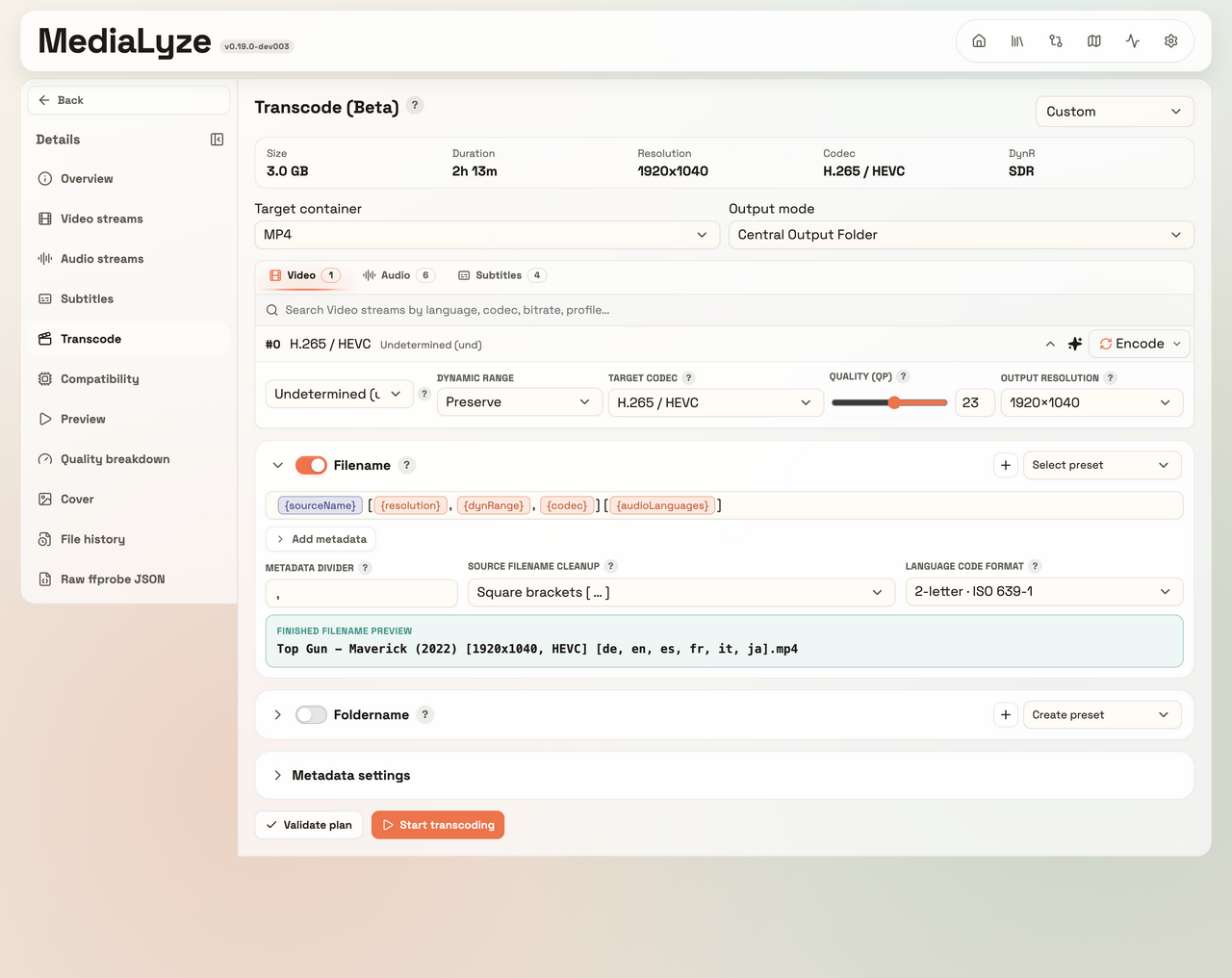Open the Language Code Format dropdown

click(1044, 592)
